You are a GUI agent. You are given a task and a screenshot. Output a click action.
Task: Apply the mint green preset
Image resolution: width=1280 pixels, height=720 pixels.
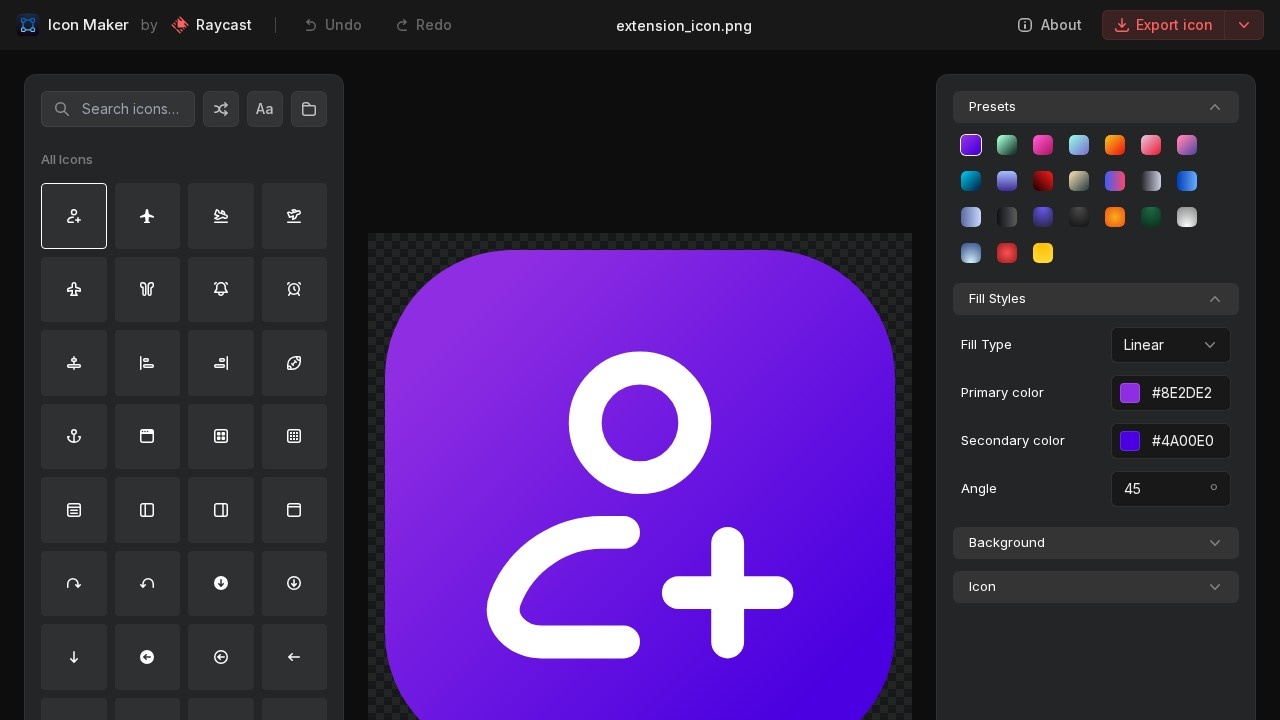click(1007, 145)
